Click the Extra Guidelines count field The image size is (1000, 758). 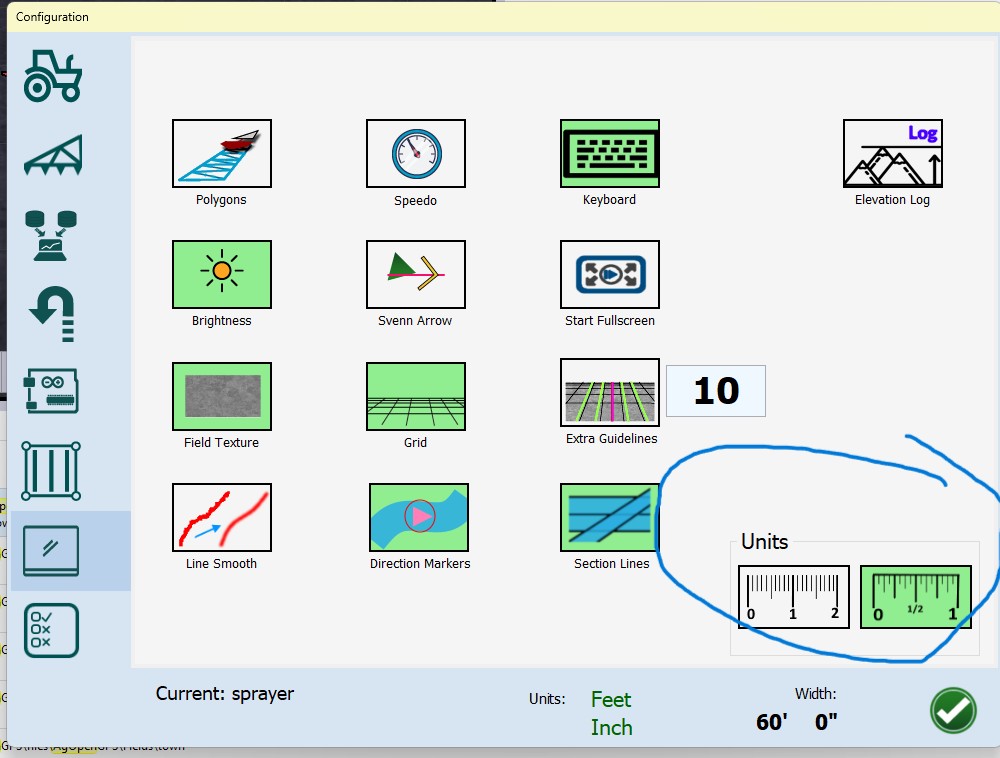point(715,391)
